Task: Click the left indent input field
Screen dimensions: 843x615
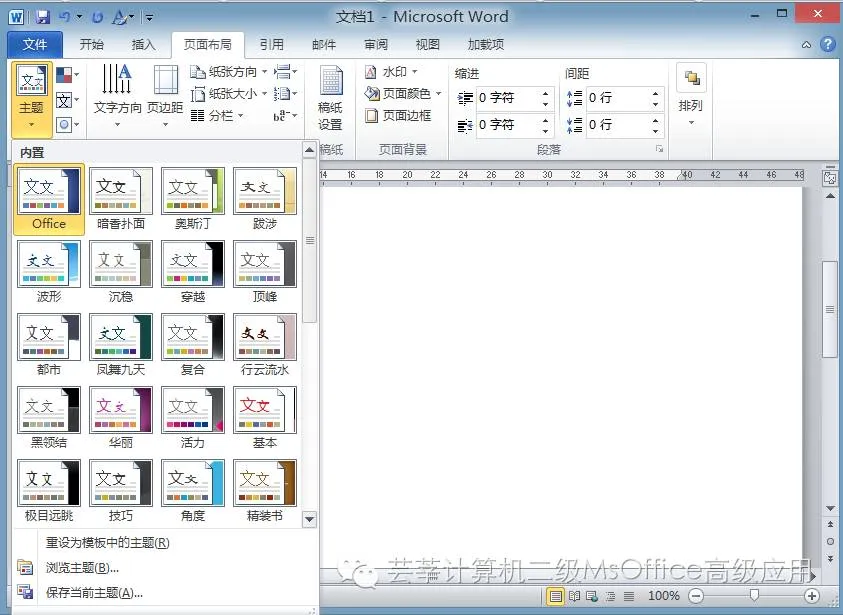Action: coord(508,98)
